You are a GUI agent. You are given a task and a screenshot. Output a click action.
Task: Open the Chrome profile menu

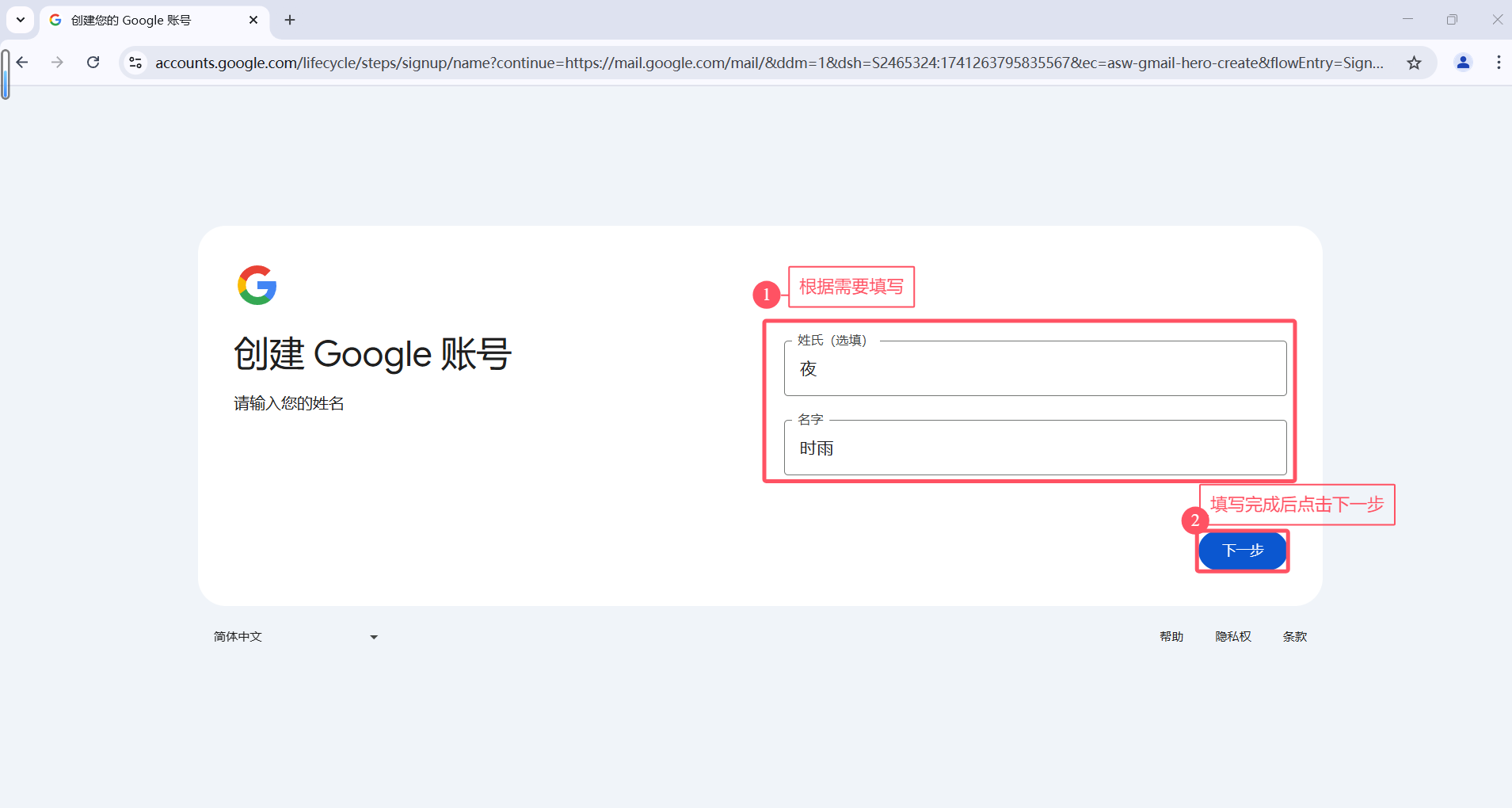click(1463, 63)
